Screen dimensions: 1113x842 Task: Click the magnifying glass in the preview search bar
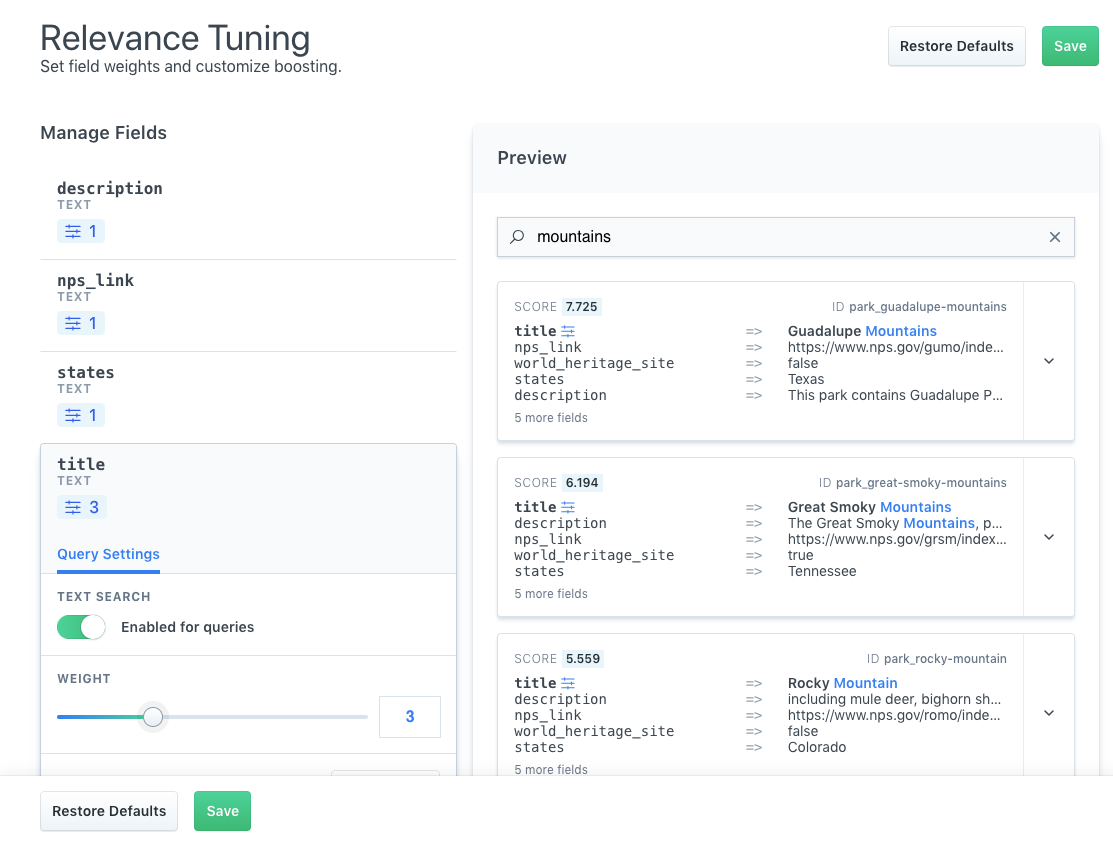coord(517,237)
